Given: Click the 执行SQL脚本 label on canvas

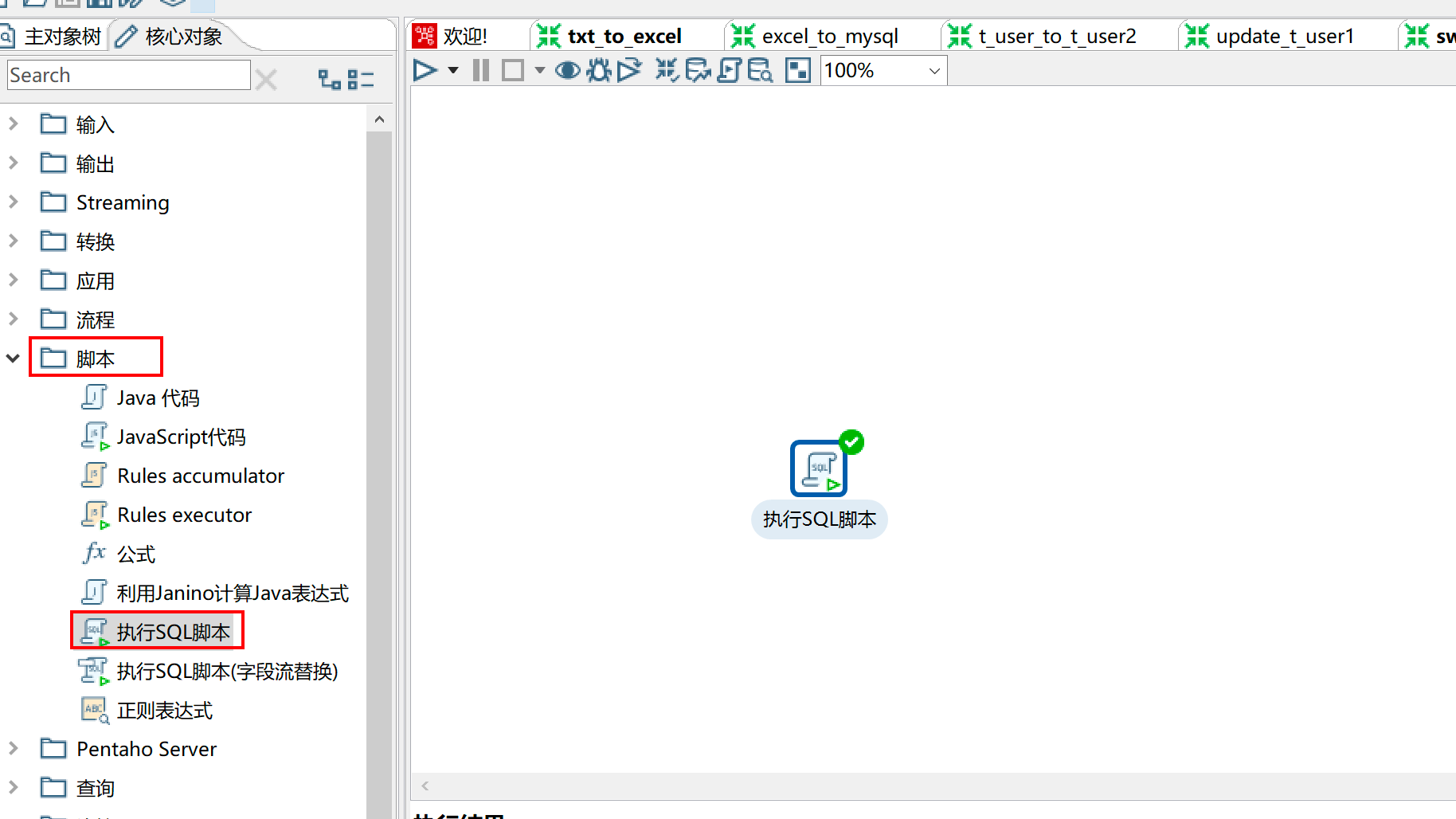Looking at the screenshot, I should click(820, 519).
